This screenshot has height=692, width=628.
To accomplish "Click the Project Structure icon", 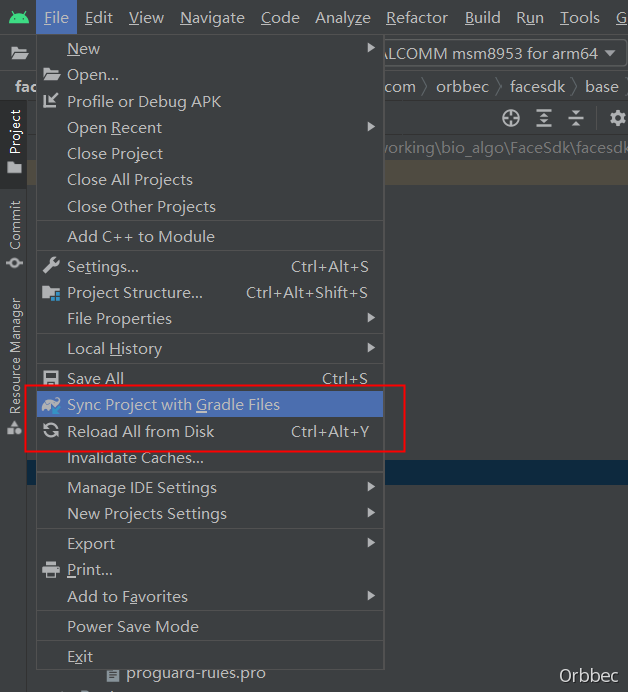I will coord(51,293).
